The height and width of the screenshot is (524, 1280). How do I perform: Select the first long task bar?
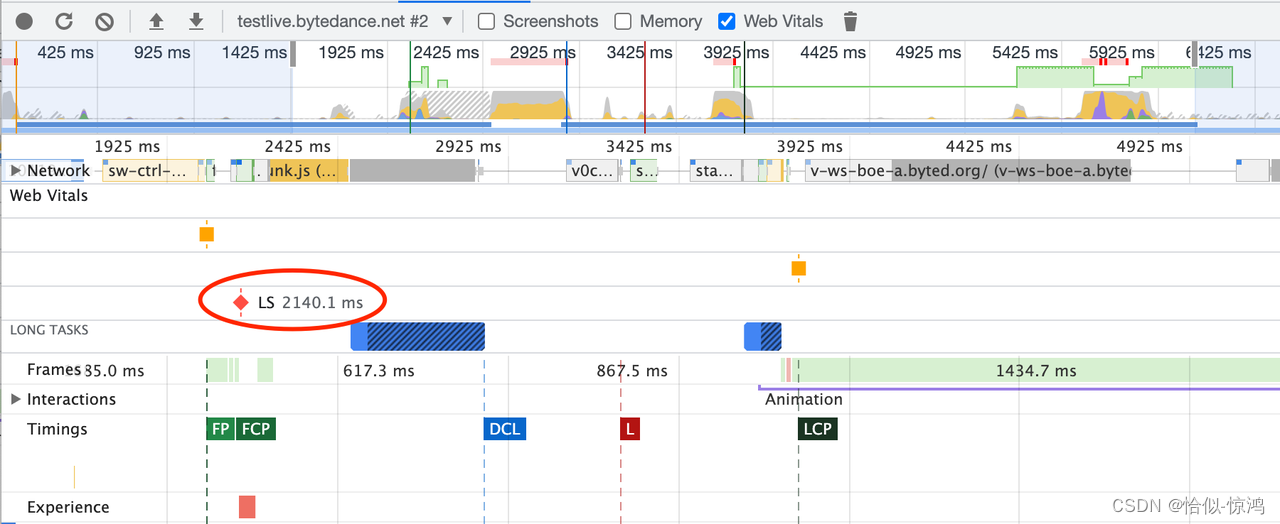coord(418,337)
